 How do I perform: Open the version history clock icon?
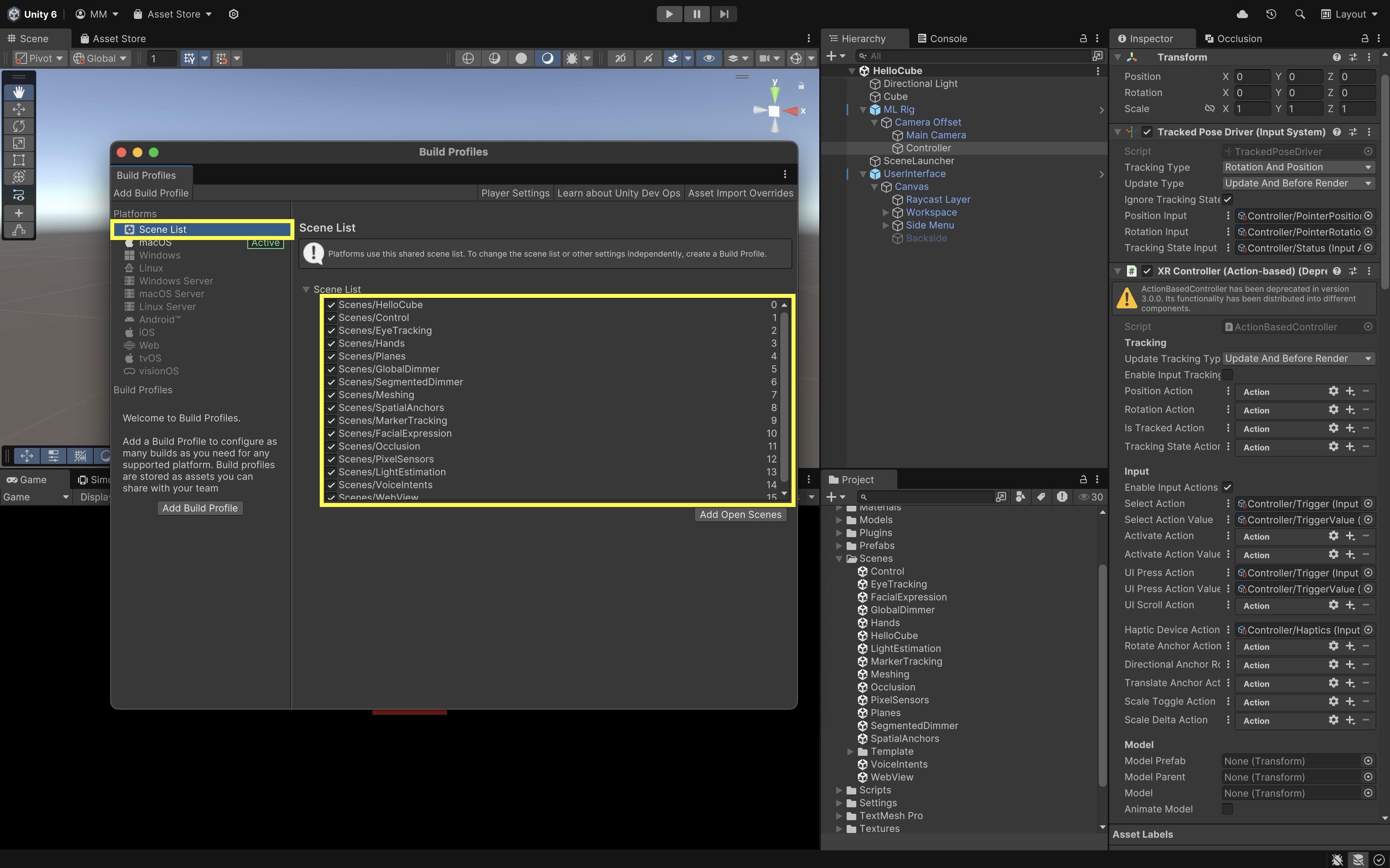coord(1271,14)
